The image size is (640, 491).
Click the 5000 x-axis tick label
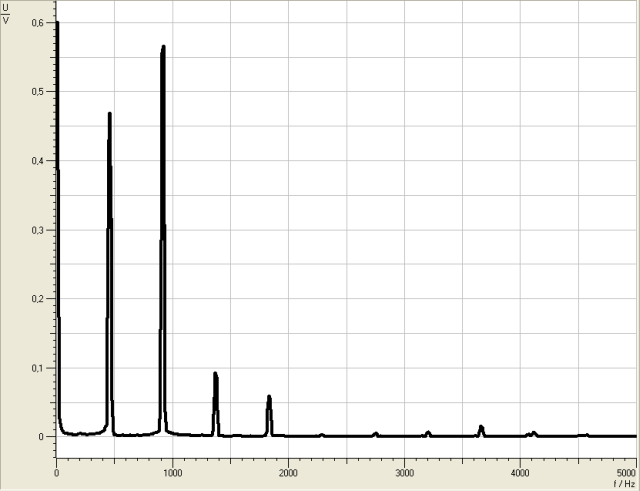(625, 471)
